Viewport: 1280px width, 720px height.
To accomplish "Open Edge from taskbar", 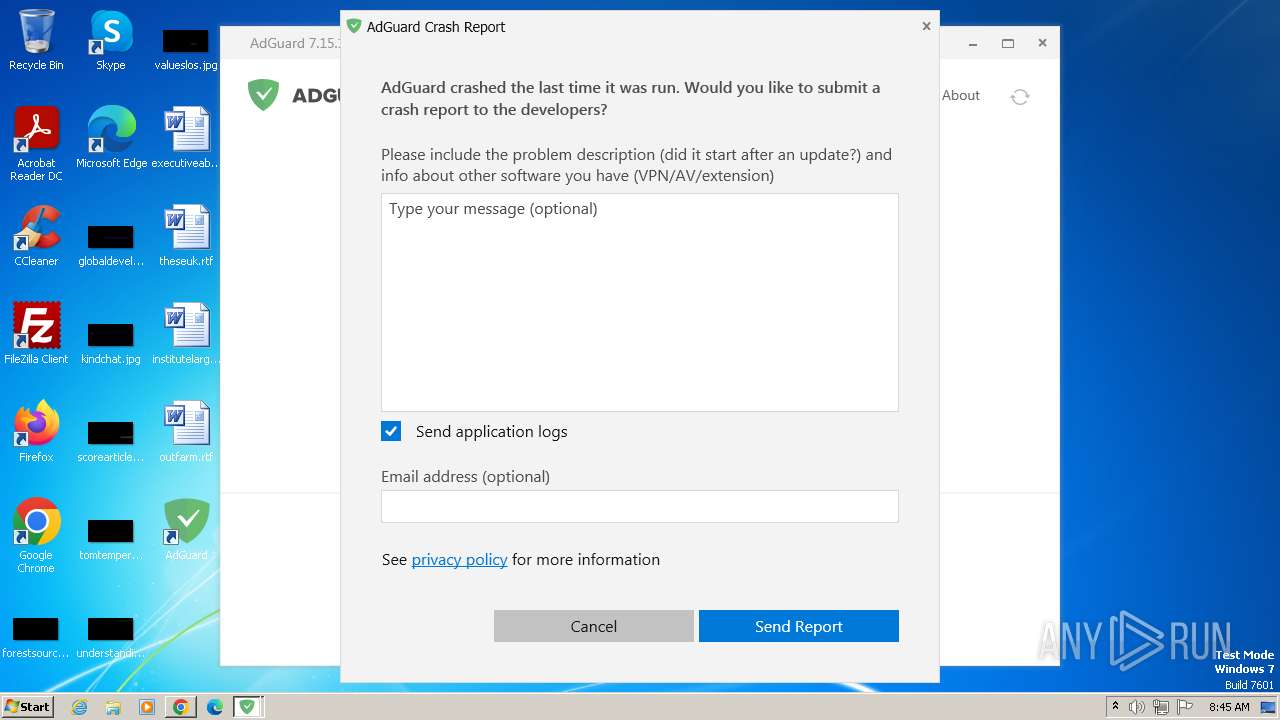I will (214, 707).
